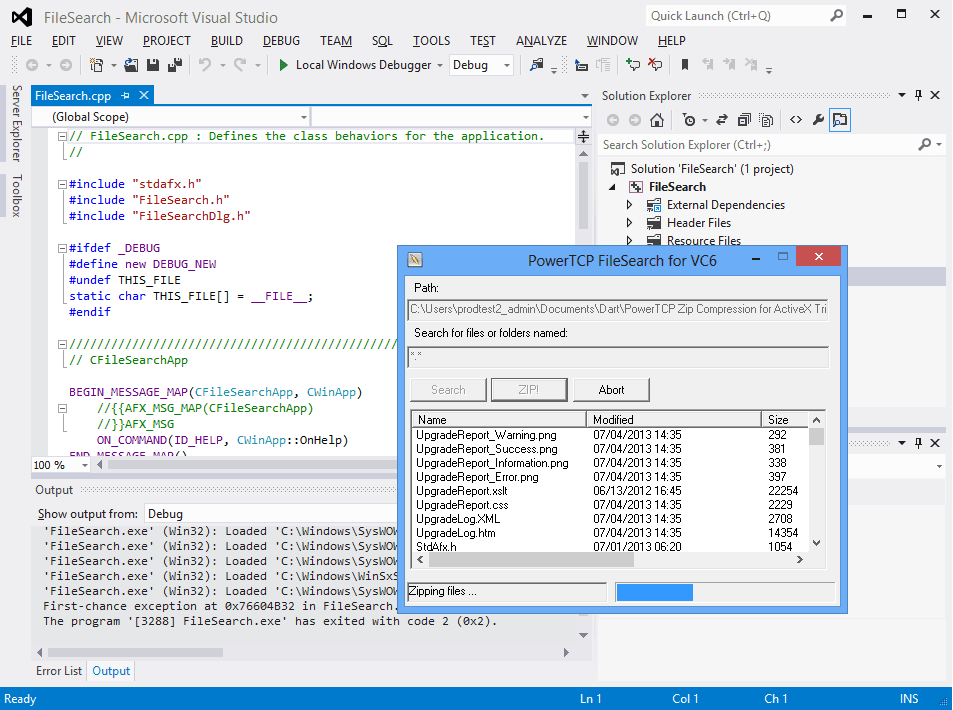The image size is (953, 710).
Task: Switch to the Error List tab
Action: [x=59, y=670]
